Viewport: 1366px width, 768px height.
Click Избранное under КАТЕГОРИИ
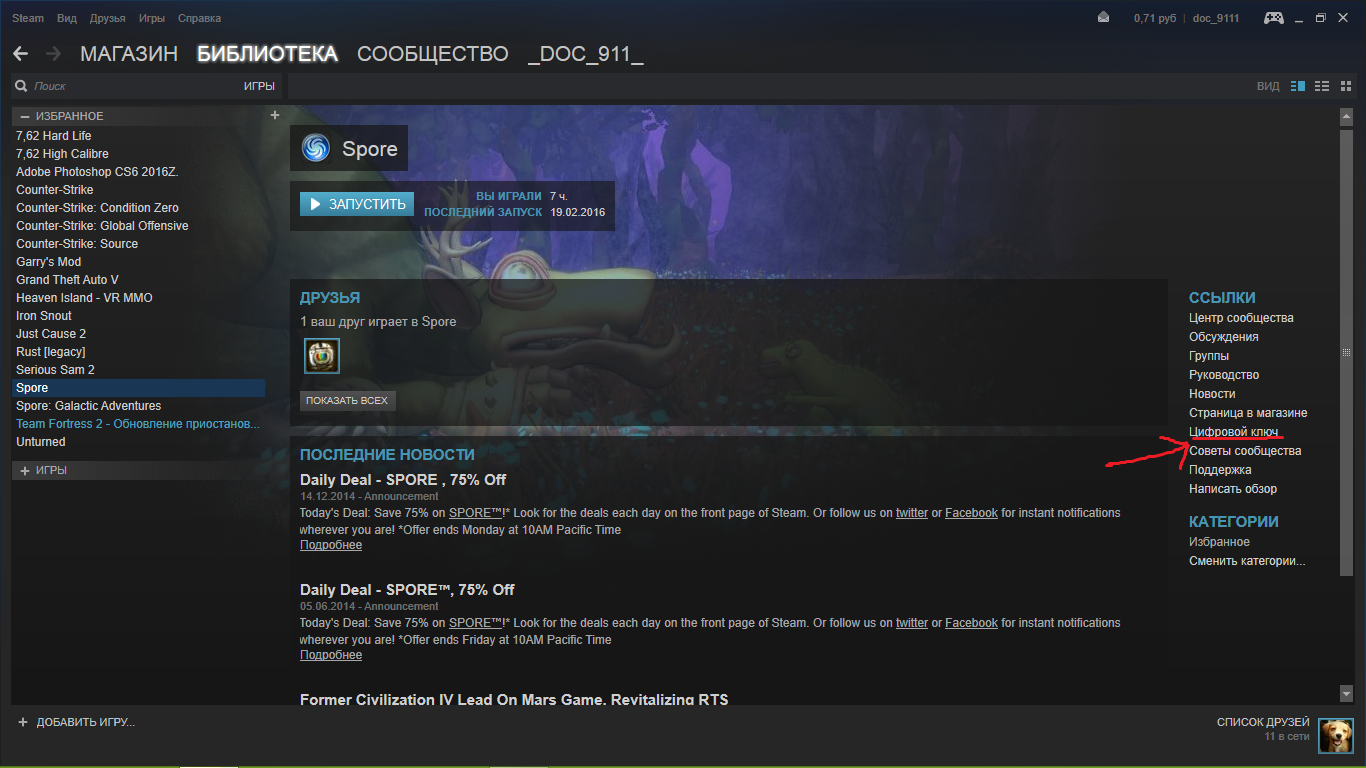coord(1219,542)
